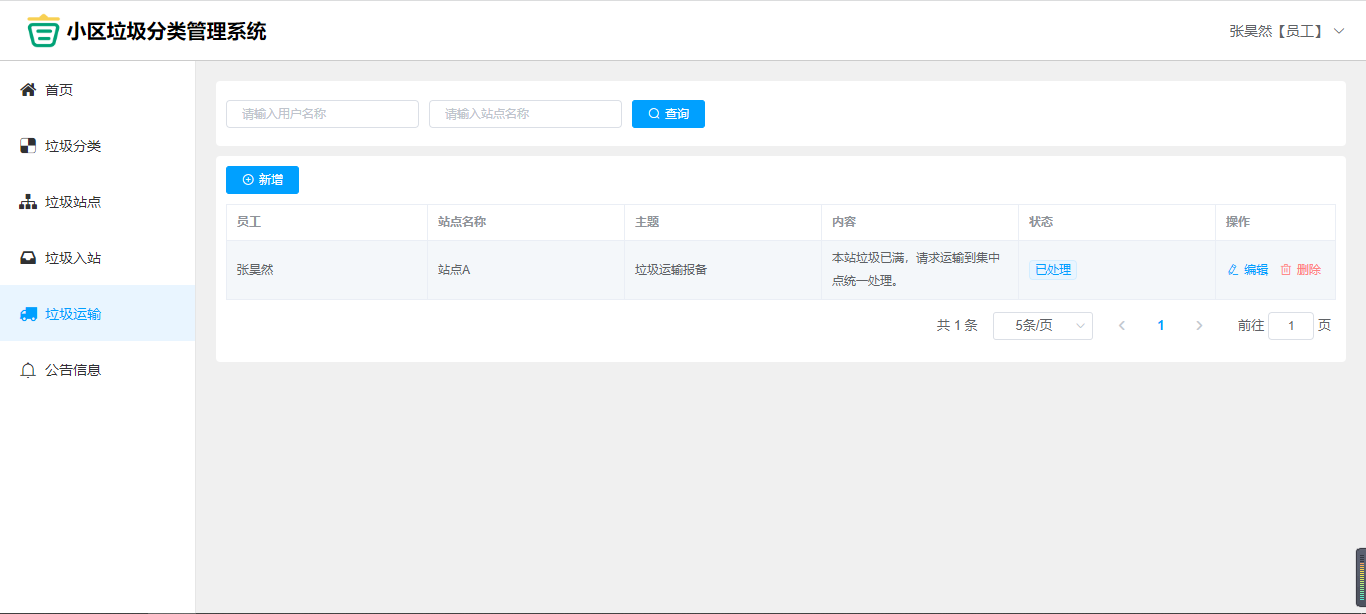Go to next page using right arrow
Viewport: 1366px width, 614px height.
point(1199,326)
